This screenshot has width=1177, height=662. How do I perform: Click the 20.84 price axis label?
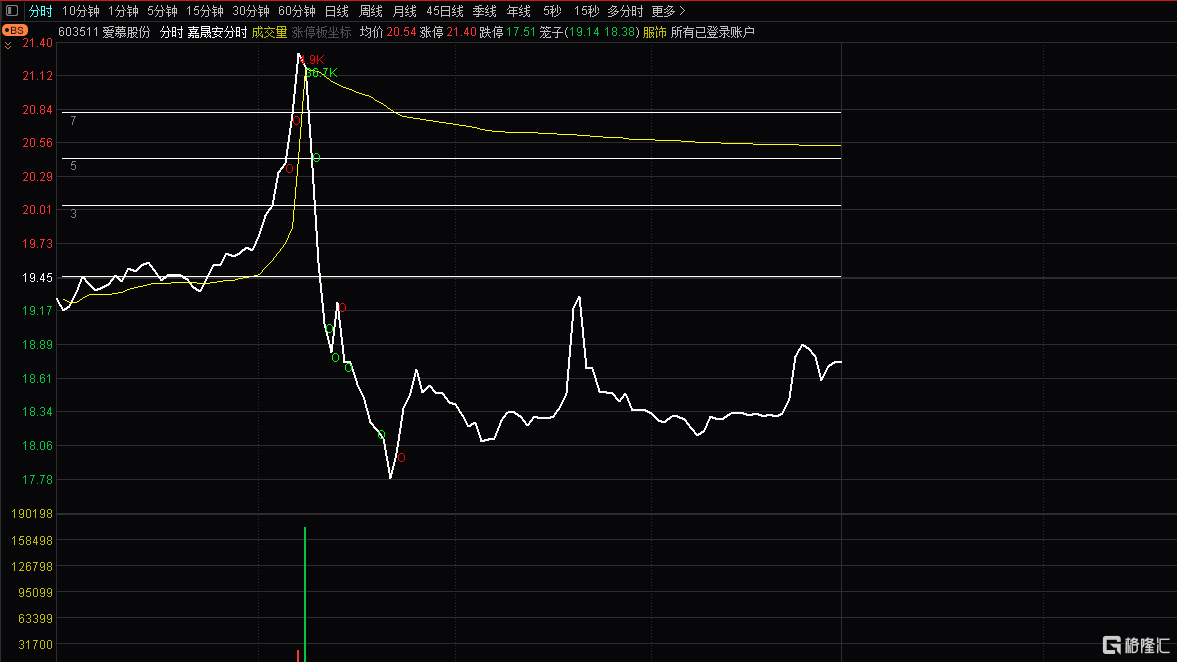click(x=38, y=110)
